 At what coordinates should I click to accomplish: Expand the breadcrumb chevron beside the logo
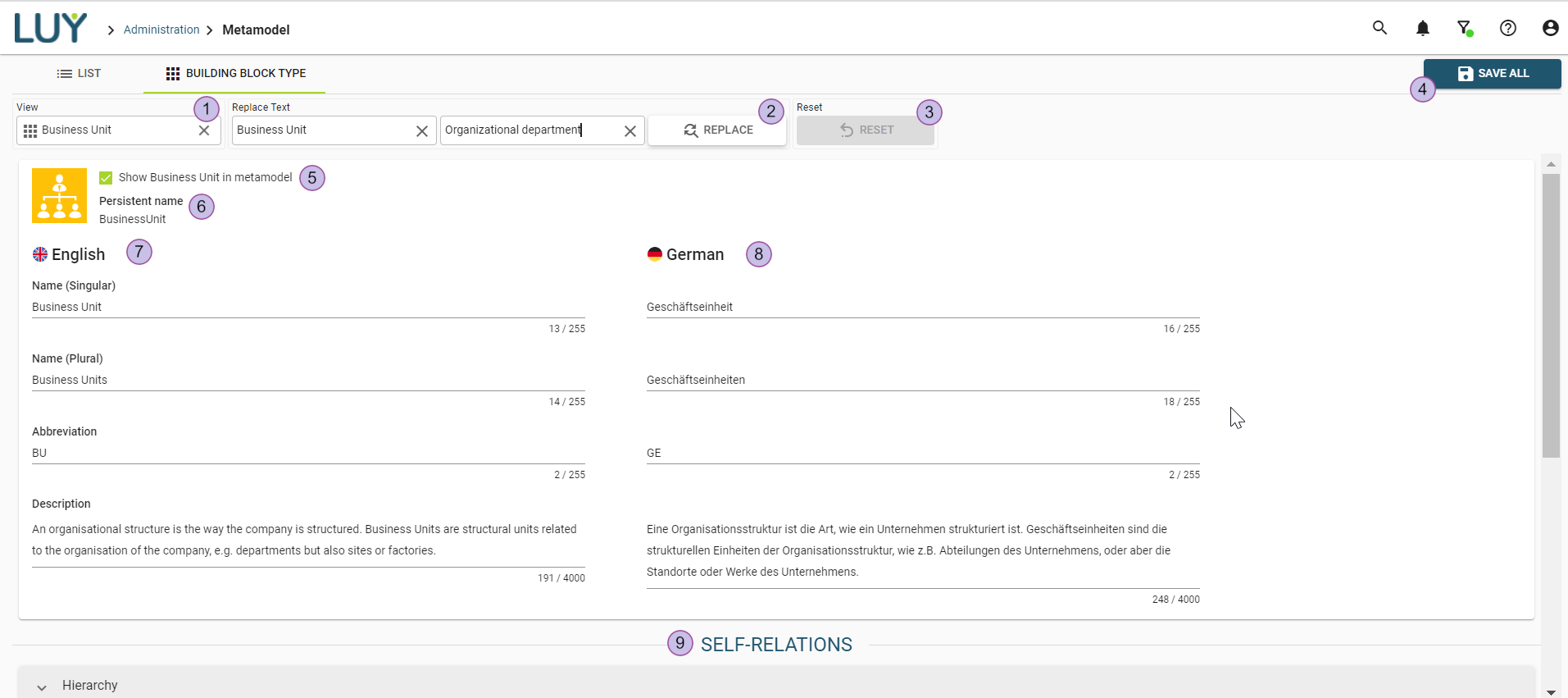(x=111, y=30)
